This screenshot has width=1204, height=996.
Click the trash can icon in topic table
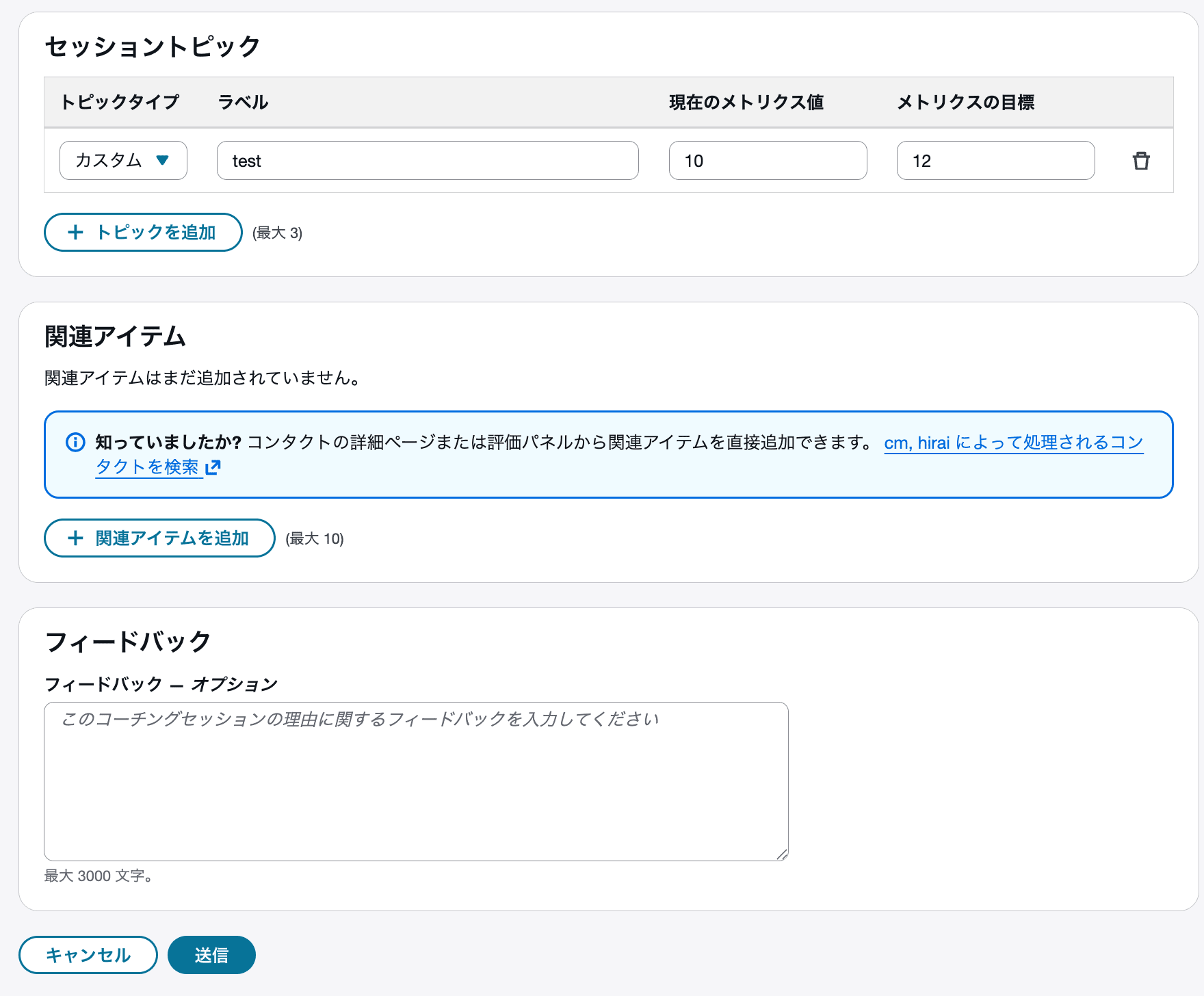pos(1141,160)
